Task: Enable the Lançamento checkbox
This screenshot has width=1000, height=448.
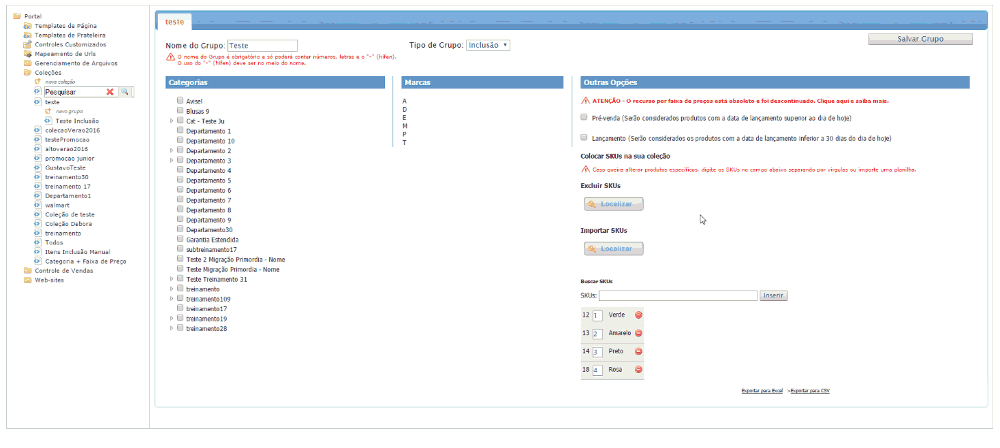Action: pyautogui.click(x=585, y=137)
